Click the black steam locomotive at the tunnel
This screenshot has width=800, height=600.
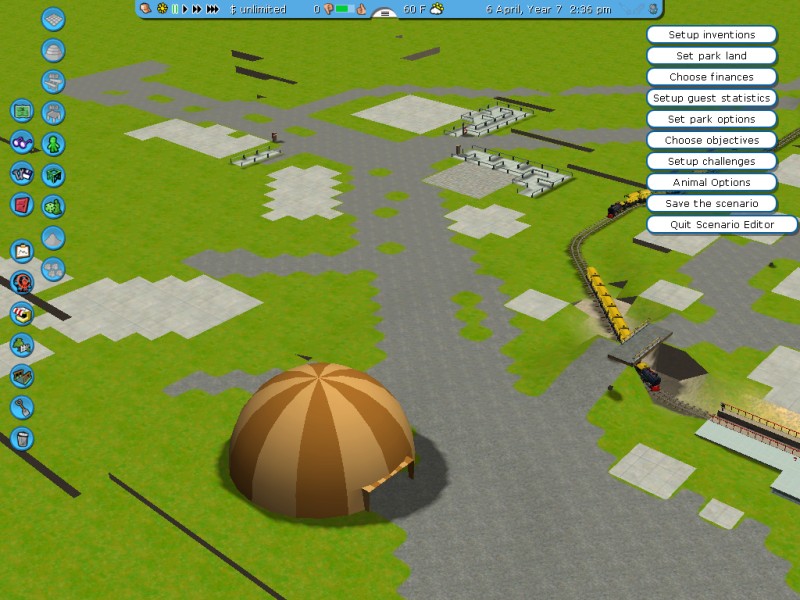647,377
